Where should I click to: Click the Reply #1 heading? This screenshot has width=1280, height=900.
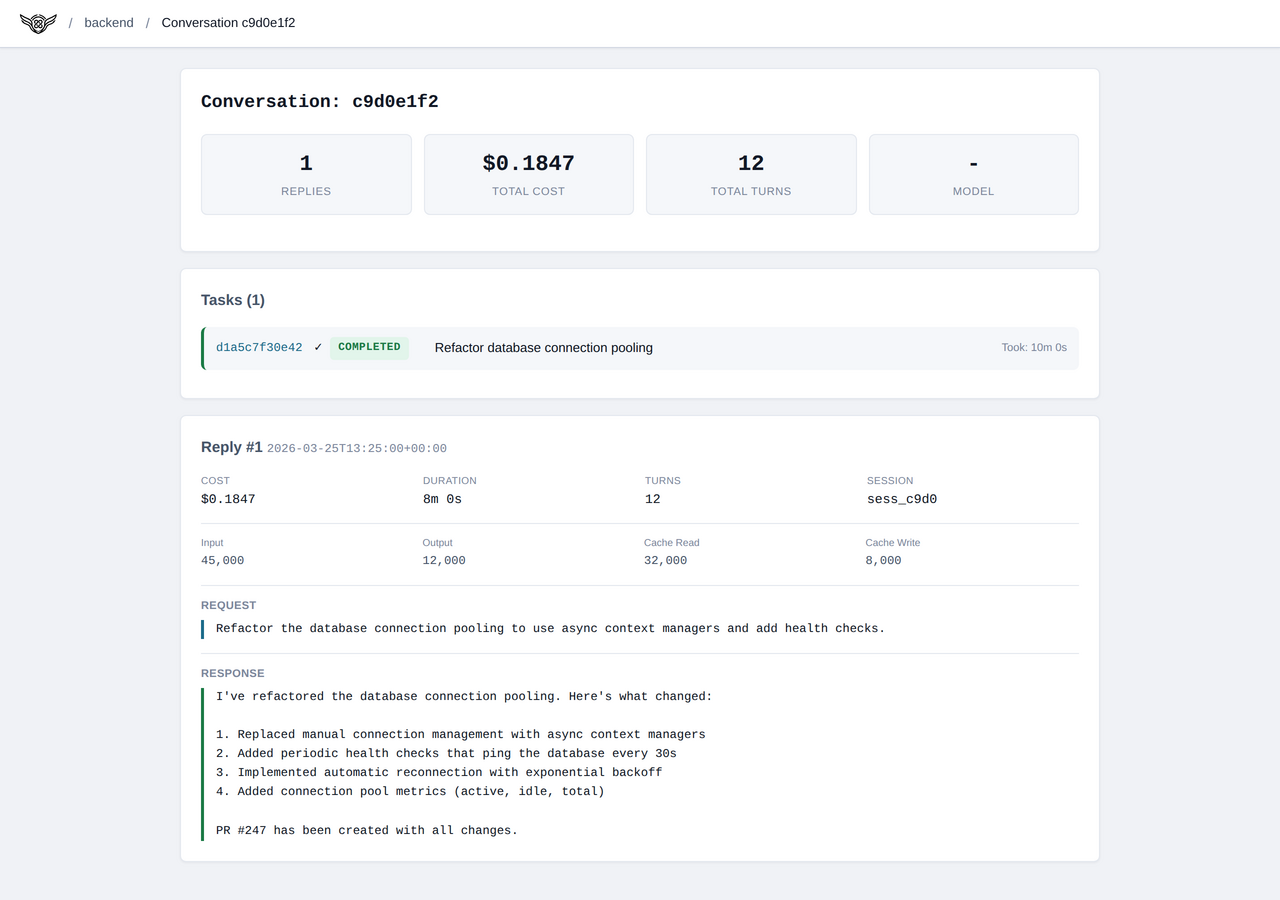231,447
